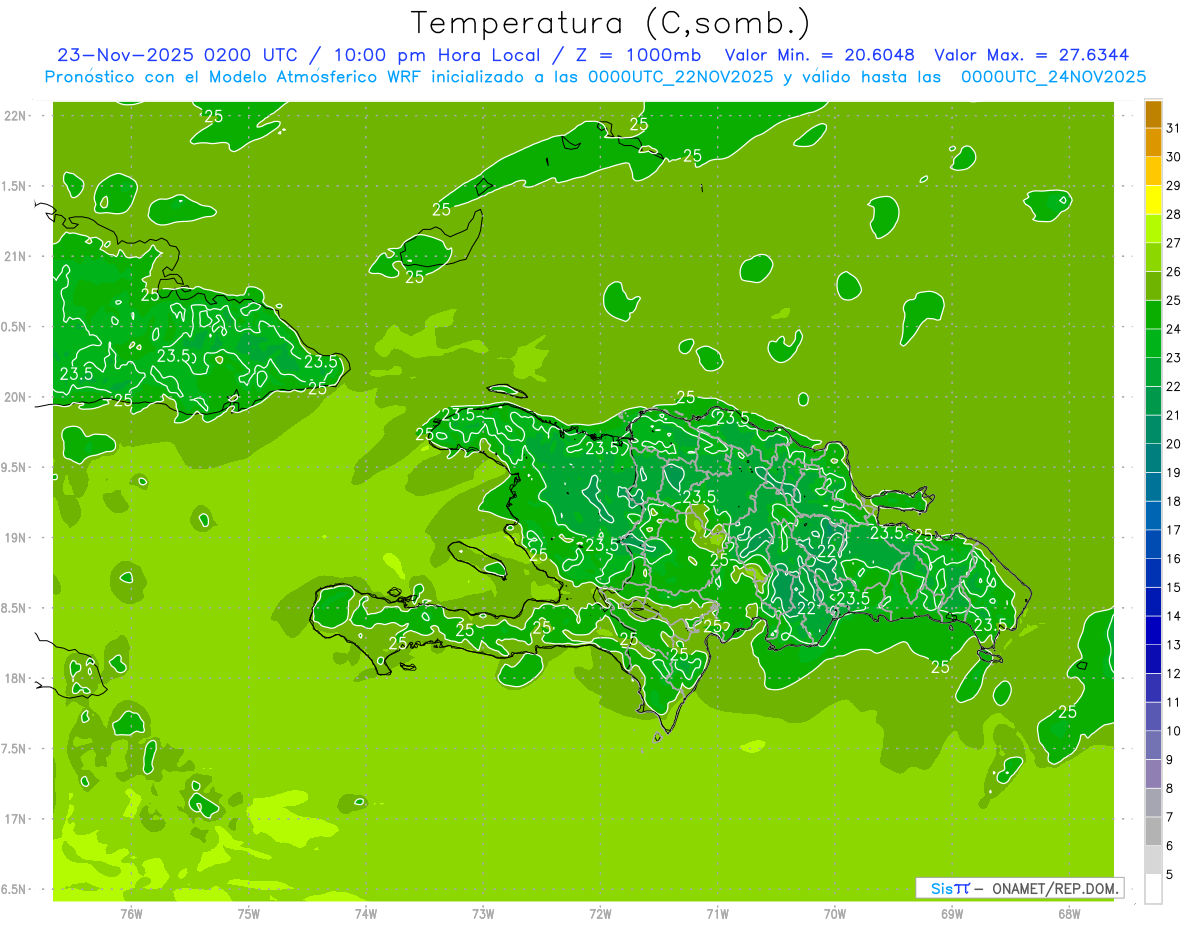Click the color scale value "5"
The height and width of the screenshot is (927, 1200).
[1170, 875]
